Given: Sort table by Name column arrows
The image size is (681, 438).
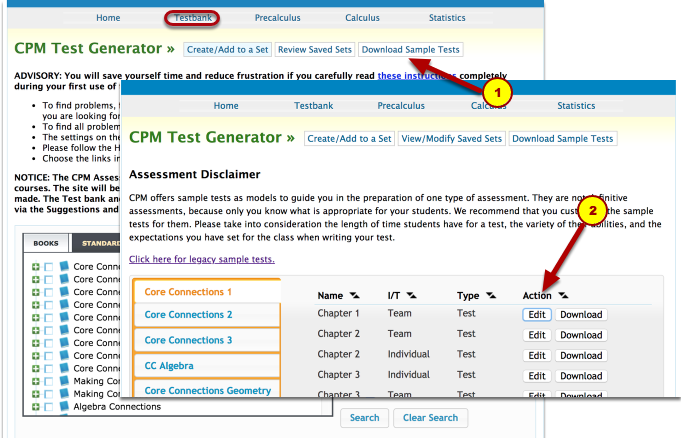Looking at the screenshot, I should pos(355,295).
